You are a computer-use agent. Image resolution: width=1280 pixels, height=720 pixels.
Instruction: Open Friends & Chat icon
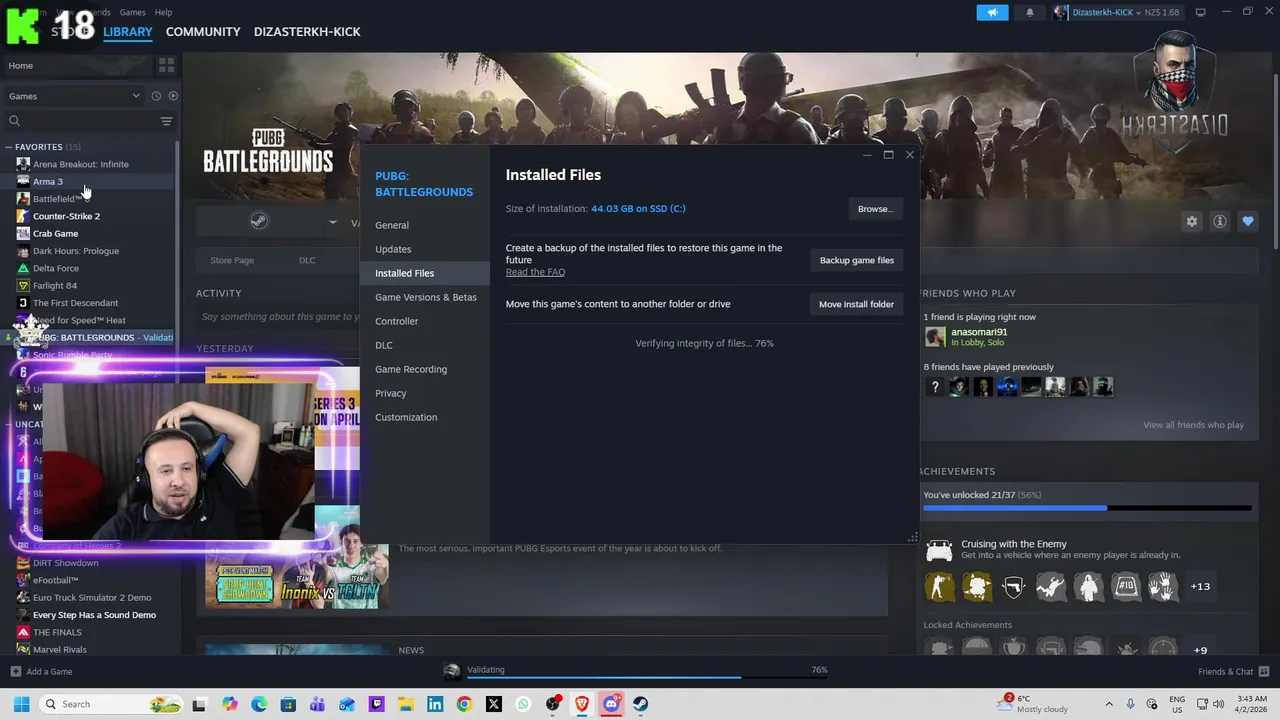pyautogui.click(x=1264, y=671)
